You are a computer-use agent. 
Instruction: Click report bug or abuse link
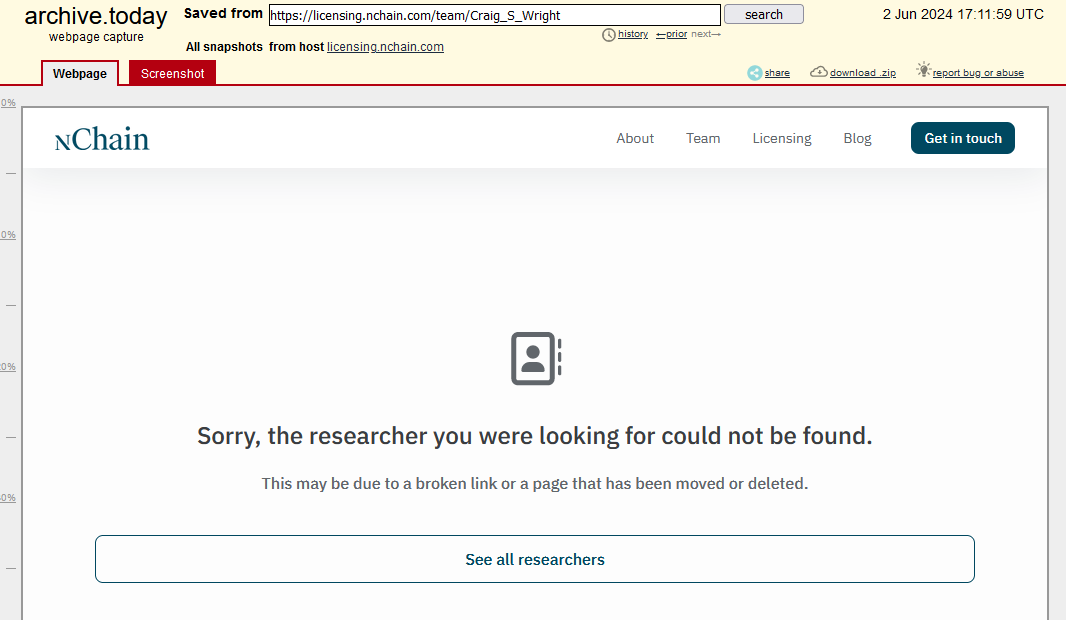(x=978, y=73)
